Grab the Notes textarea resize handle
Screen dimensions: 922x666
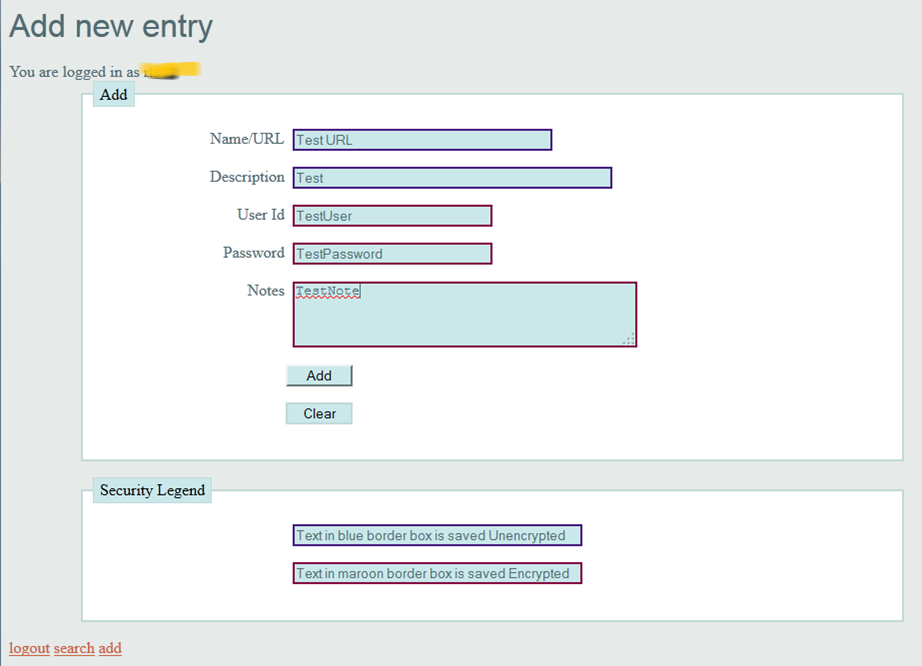(x=629, y=340)
